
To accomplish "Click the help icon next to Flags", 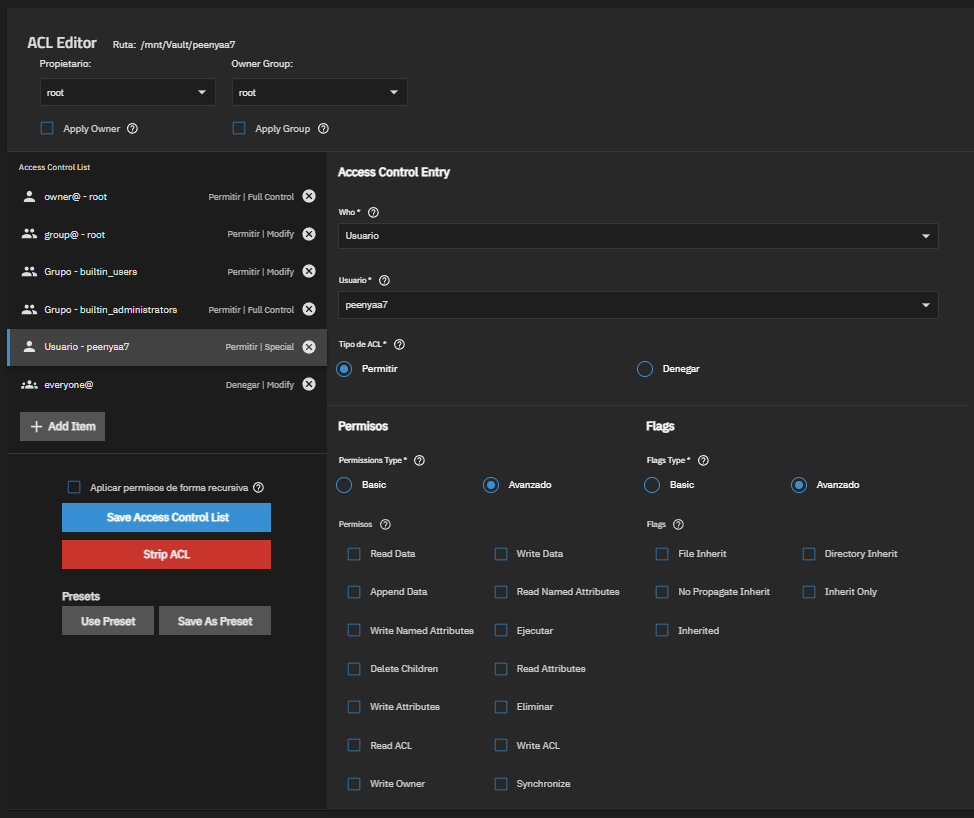I will [x=678, y=524].
